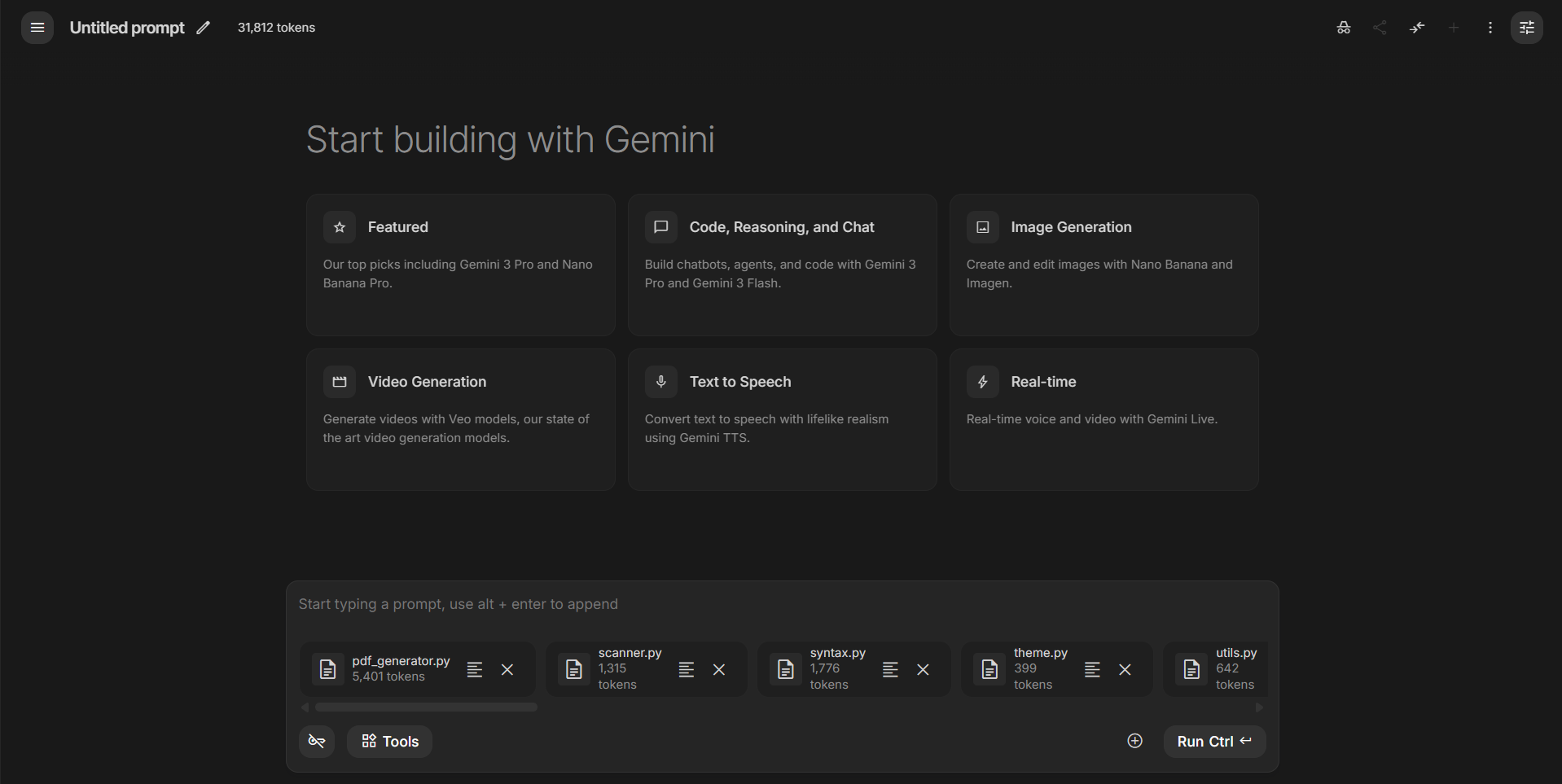Open the compare mode tool
This screenshot has height=784, width=1562.
pyautogui.click(x=1417, y=27)
